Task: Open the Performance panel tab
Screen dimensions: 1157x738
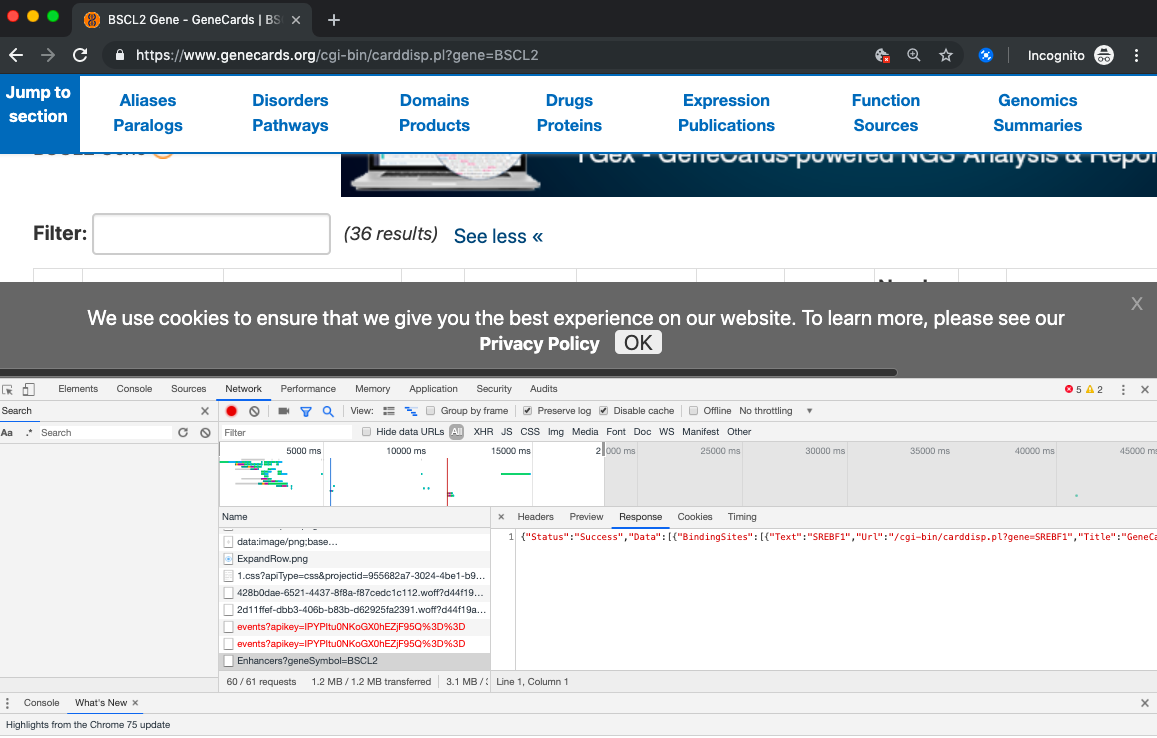Action: tap(308, 389)
